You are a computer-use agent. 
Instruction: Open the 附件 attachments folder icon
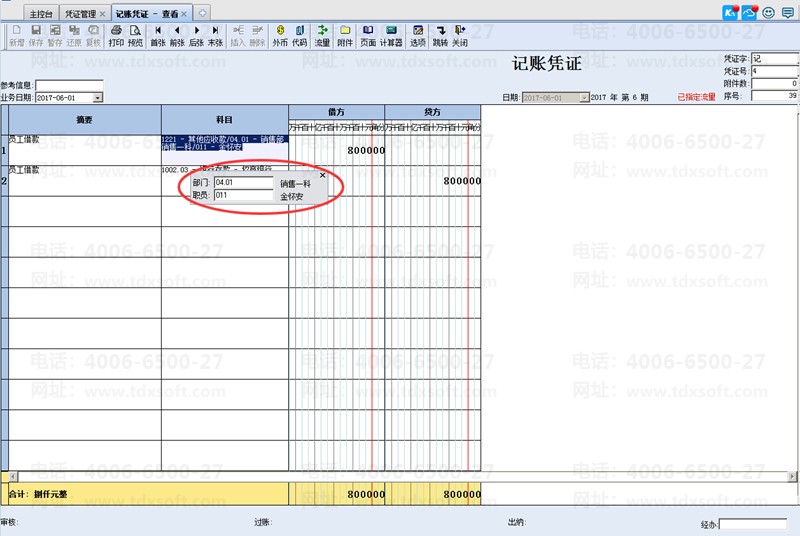tap(345, 36)
